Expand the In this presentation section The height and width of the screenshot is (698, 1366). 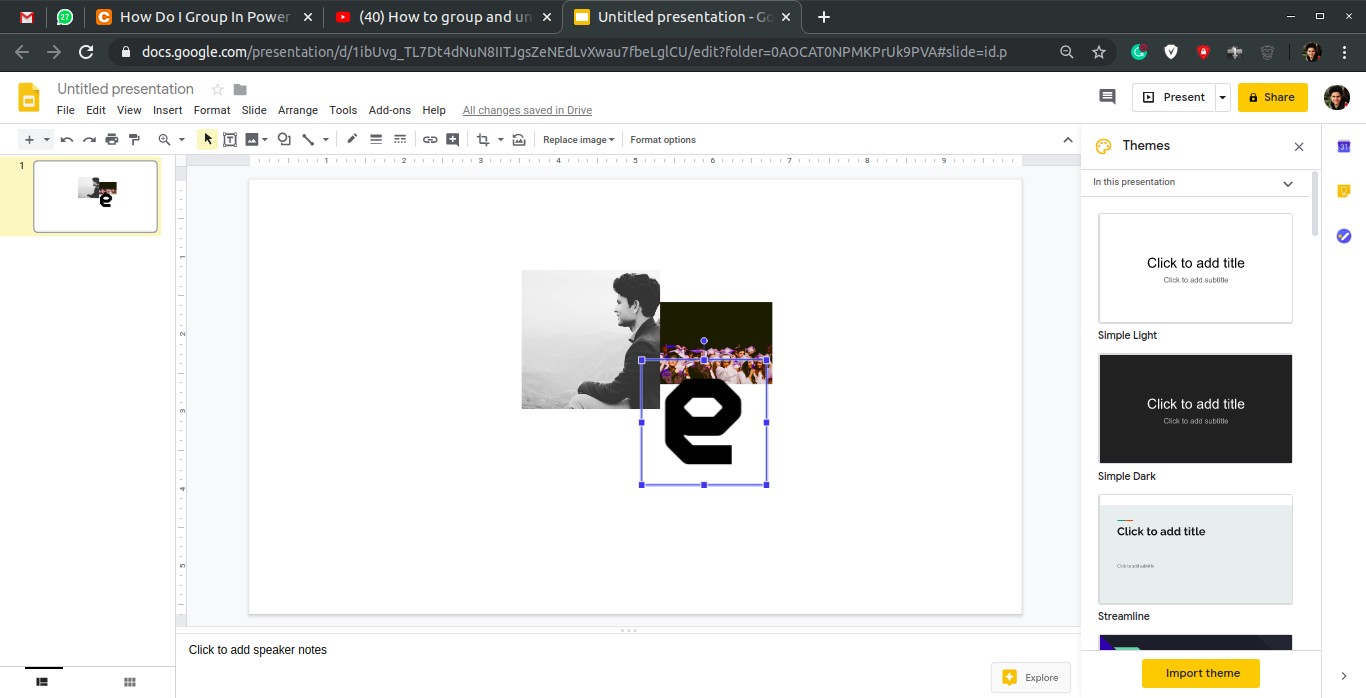coord(1194,183)
